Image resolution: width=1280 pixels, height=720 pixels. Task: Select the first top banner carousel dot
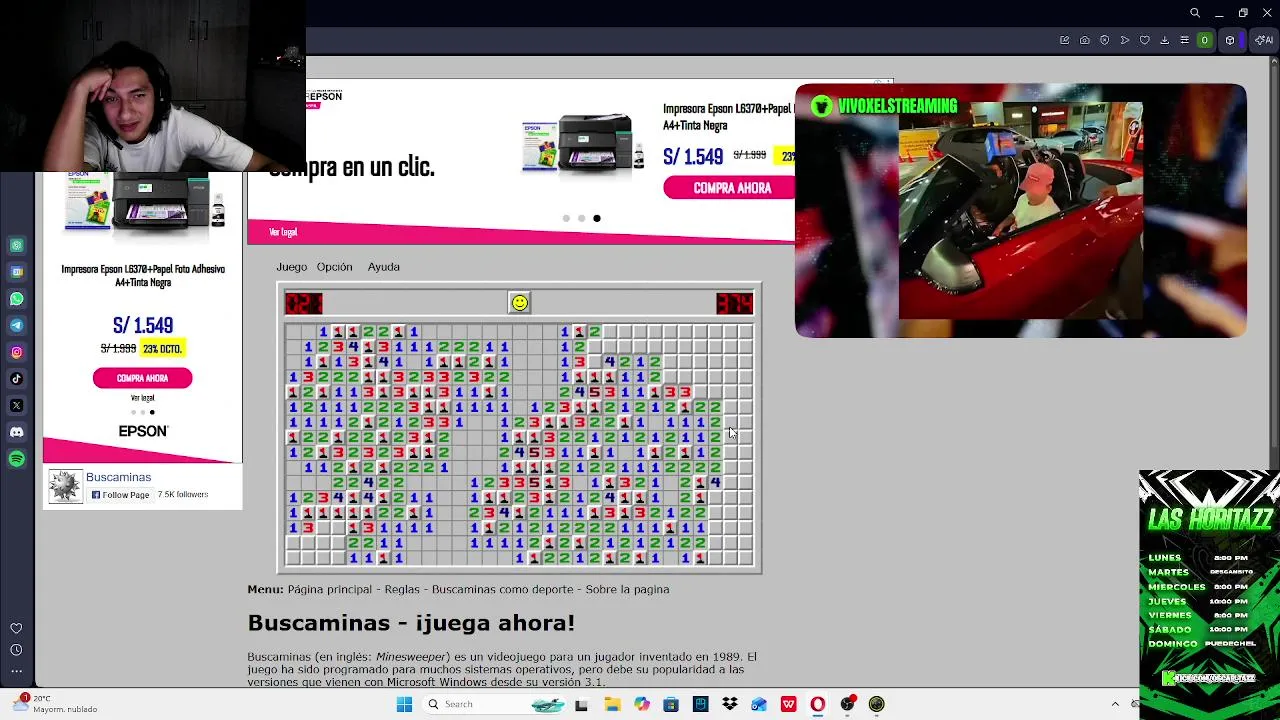point(566,218)
